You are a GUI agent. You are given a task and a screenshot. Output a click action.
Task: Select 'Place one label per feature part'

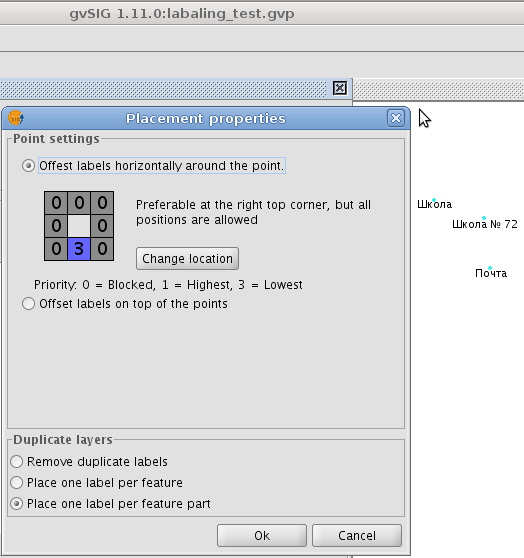click(17, 504)
